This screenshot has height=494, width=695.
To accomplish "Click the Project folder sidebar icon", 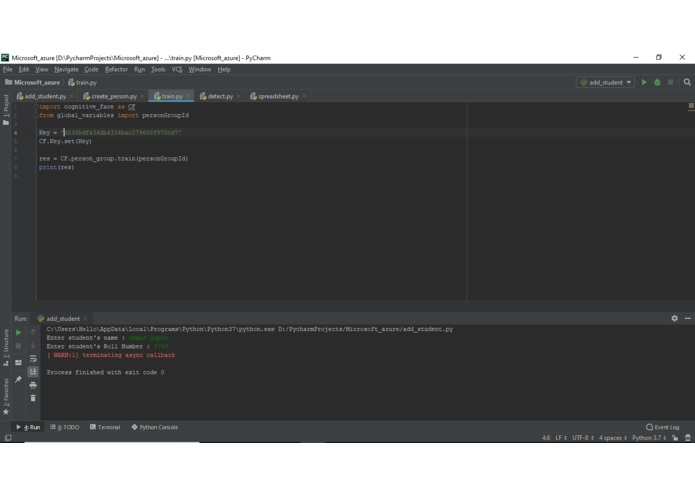I will tap(6, 122).
